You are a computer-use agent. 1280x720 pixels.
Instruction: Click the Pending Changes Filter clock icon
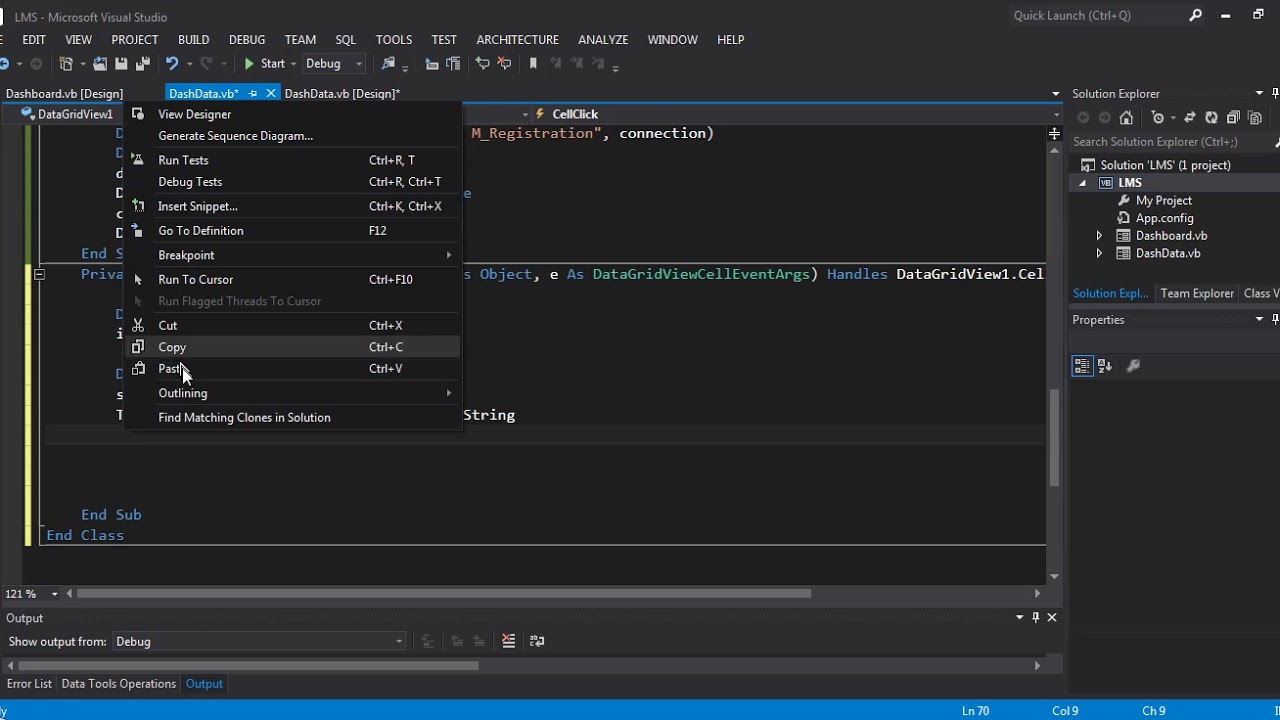(x=1158, y=117)
